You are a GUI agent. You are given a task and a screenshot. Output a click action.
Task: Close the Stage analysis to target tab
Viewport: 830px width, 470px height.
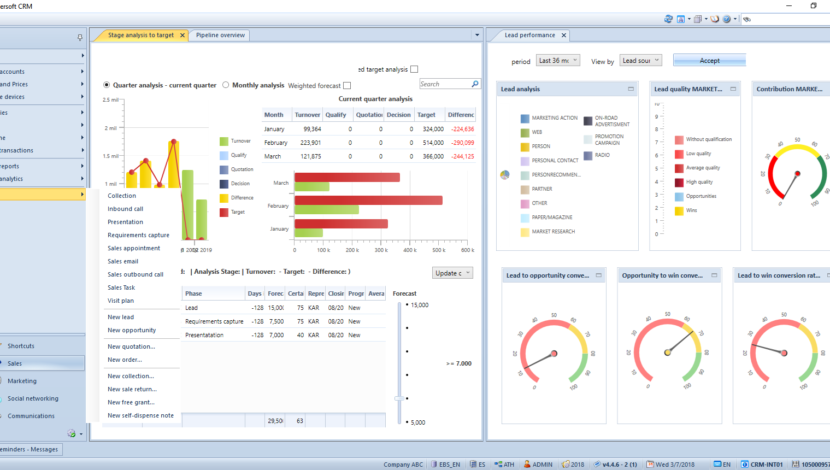click(x=182, y=35)
